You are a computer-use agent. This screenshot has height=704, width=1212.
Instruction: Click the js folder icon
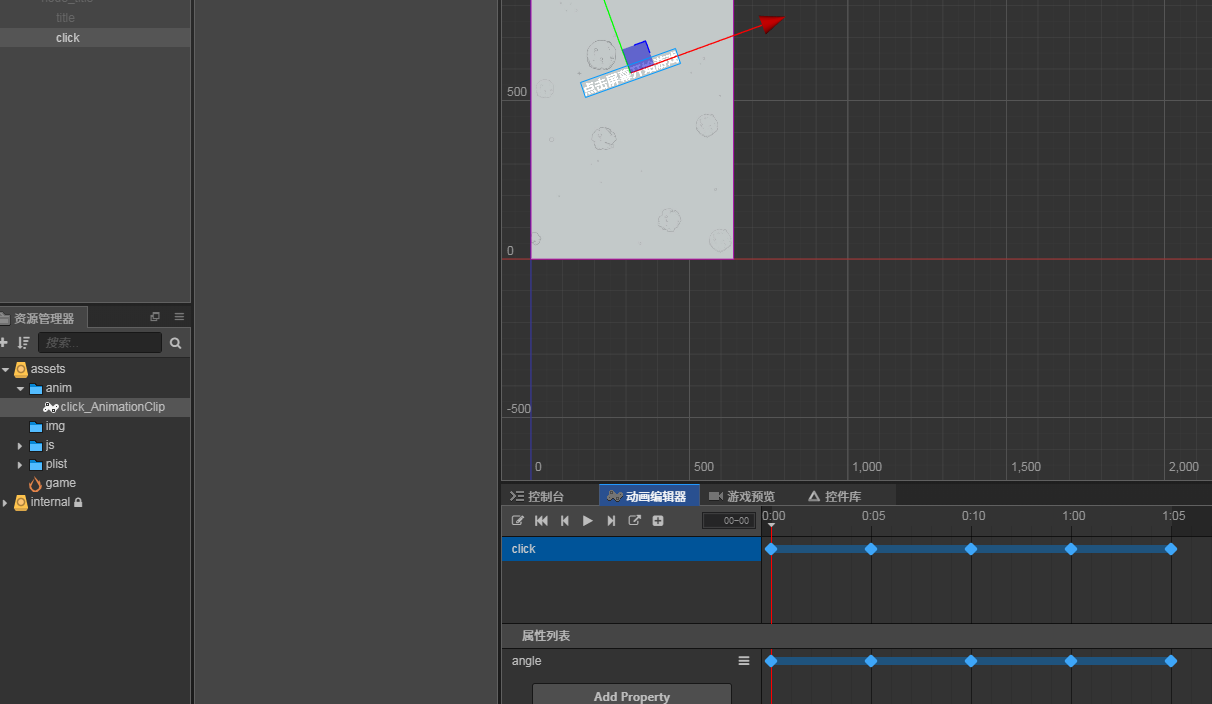pos(36,445)
